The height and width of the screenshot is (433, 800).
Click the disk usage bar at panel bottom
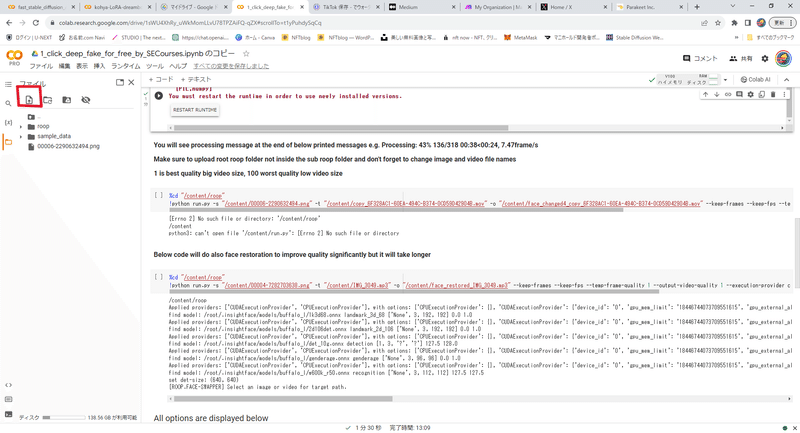coord(64,418)
